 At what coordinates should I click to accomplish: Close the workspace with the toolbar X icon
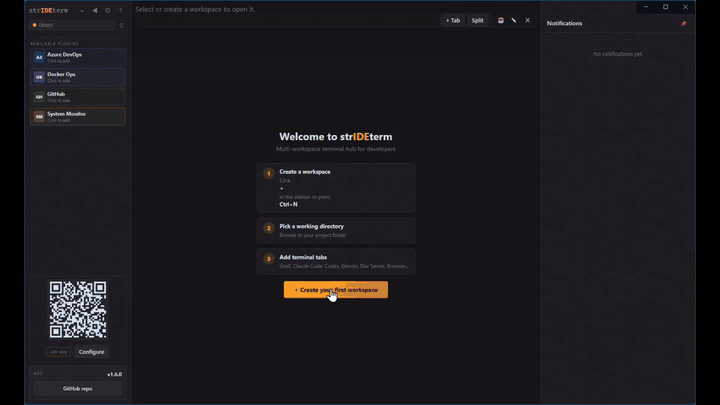[x=528, y=20]
